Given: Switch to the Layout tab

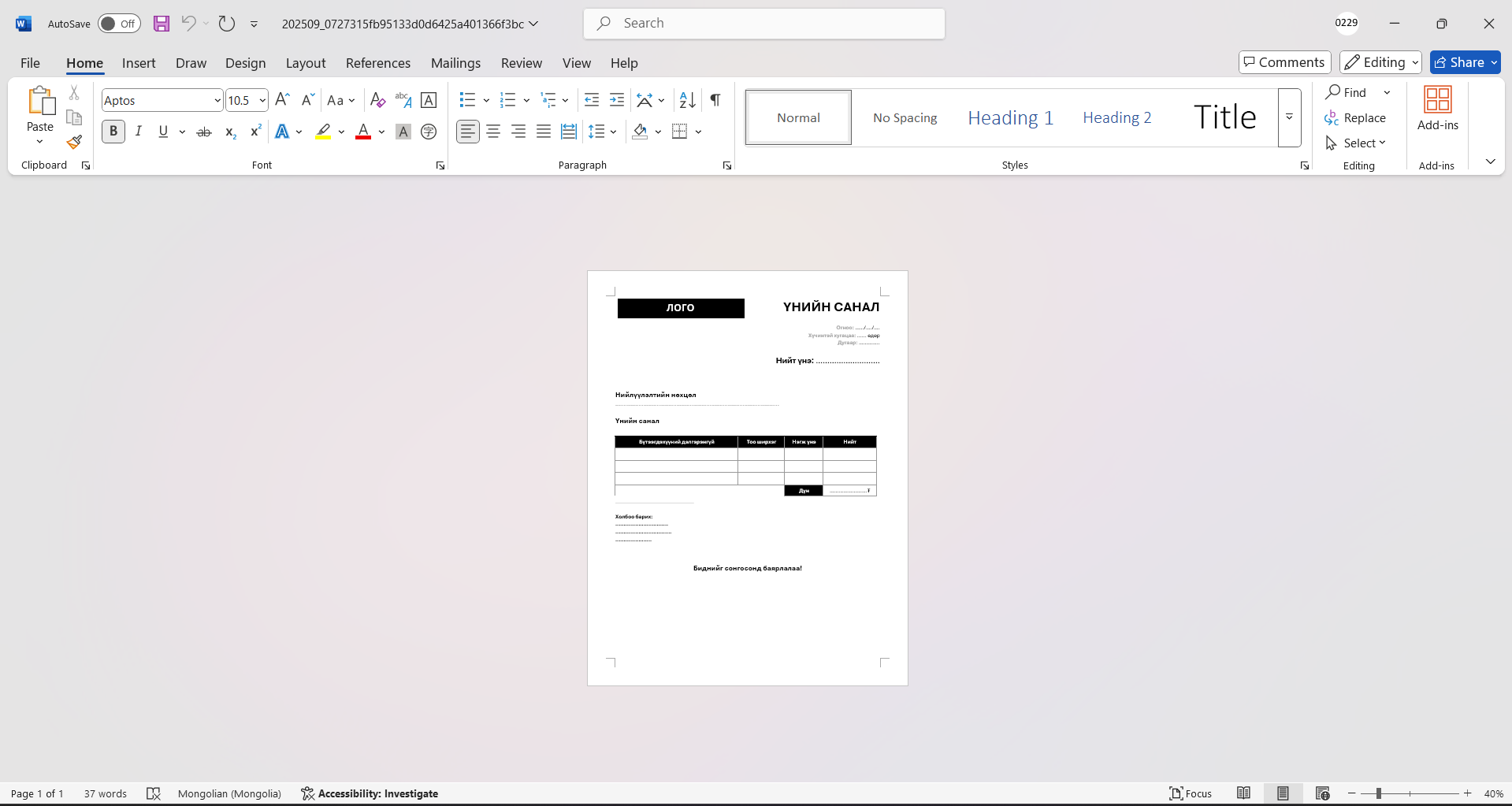Looking at the screenshot, I should point(306,63).
